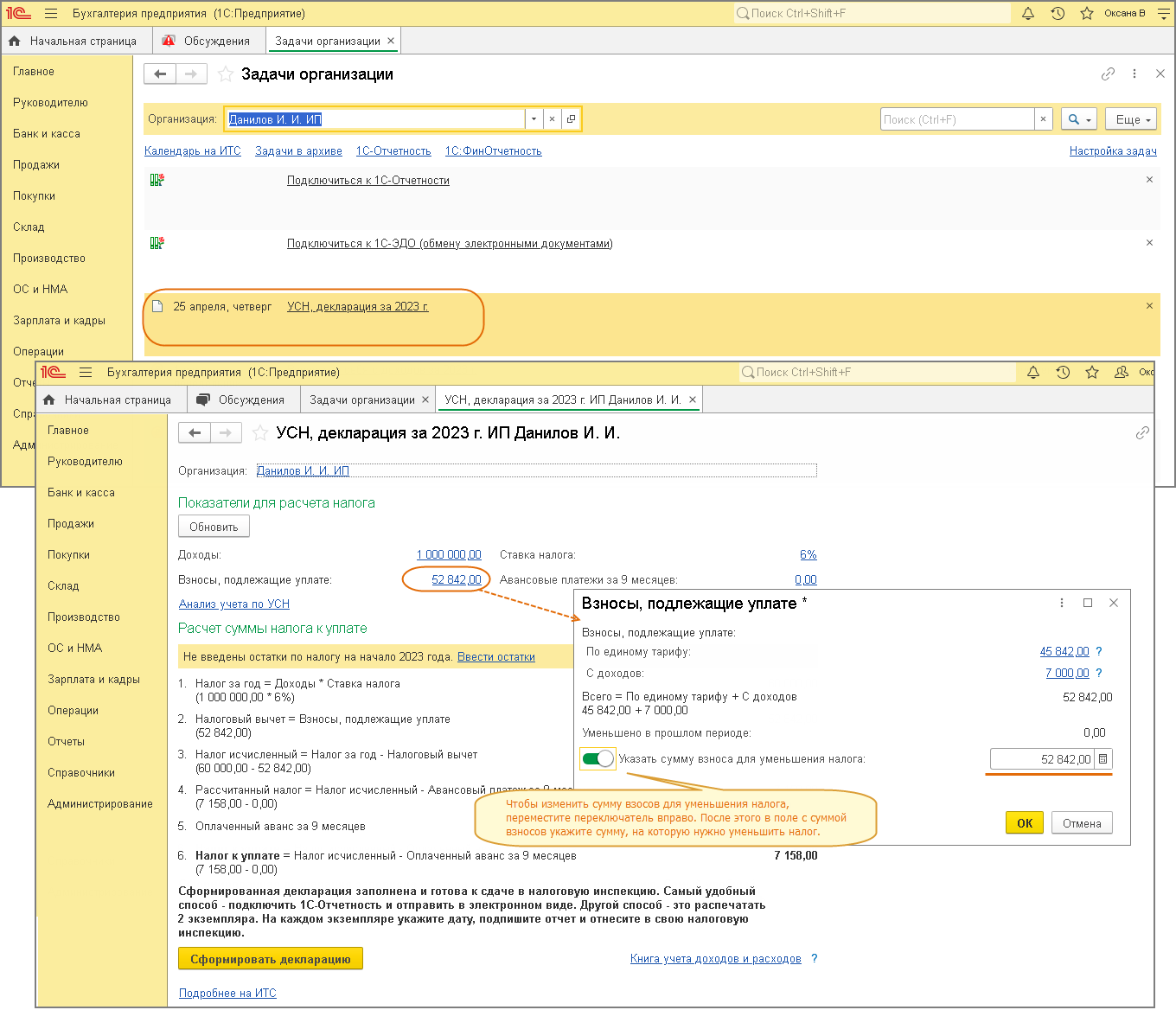This screenshot has width=1176, height=1010.
Task: Open help mark beside Книга учета доходов
Action: [815, 958]
